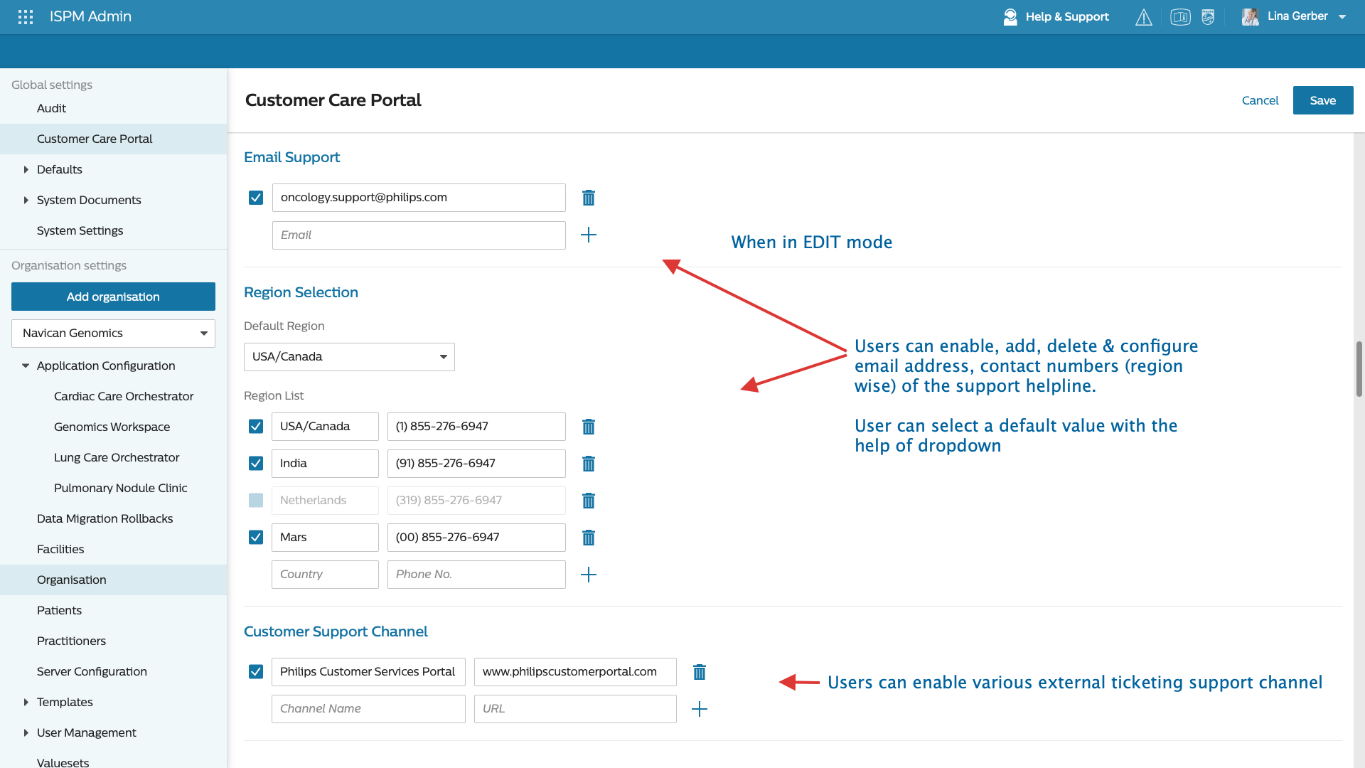Delete Philips Customer Services Portal channel

700,672
